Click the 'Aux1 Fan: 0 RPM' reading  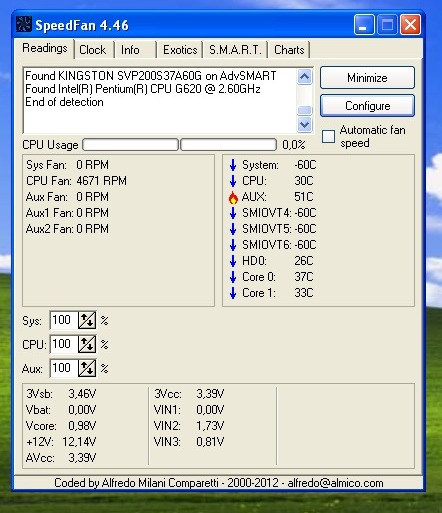(67, 213)
